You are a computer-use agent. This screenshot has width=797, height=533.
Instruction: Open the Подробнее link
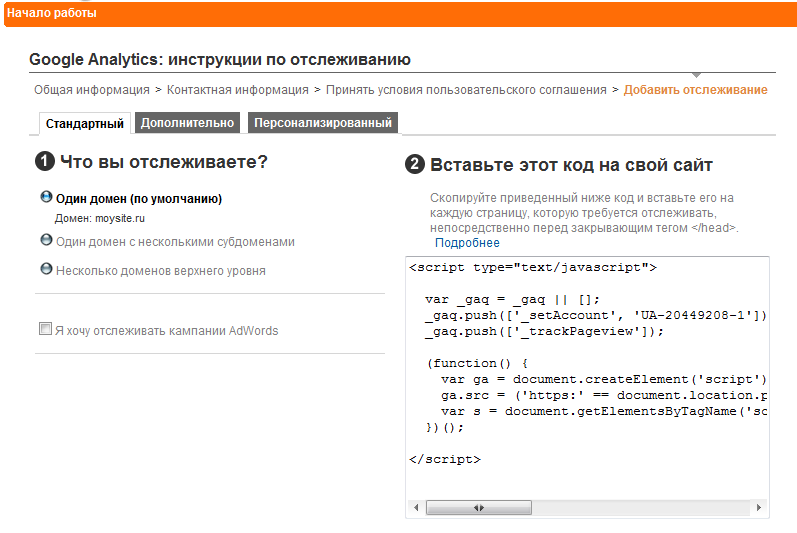(467, 243)
